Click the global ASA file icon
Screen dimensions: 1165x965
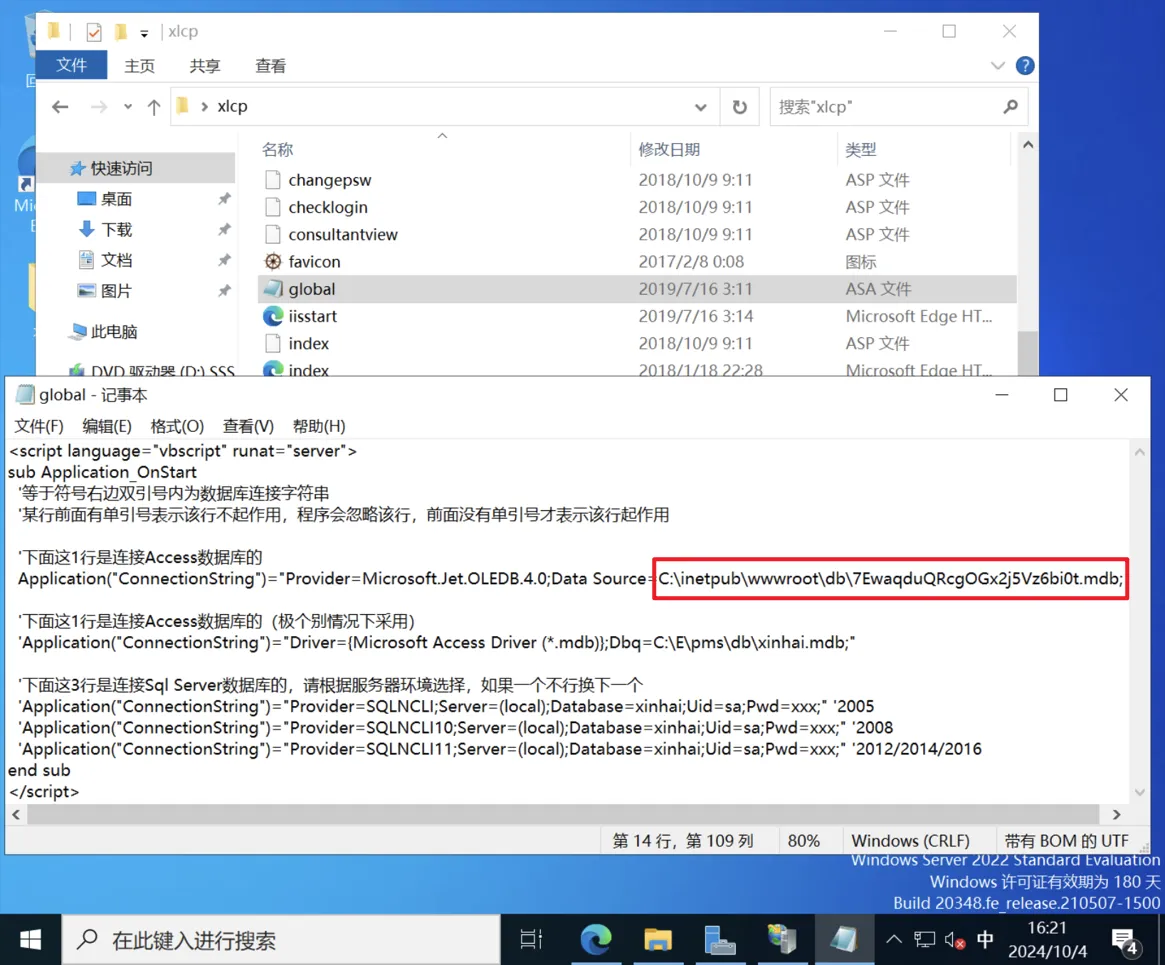(x=273, y=289)
